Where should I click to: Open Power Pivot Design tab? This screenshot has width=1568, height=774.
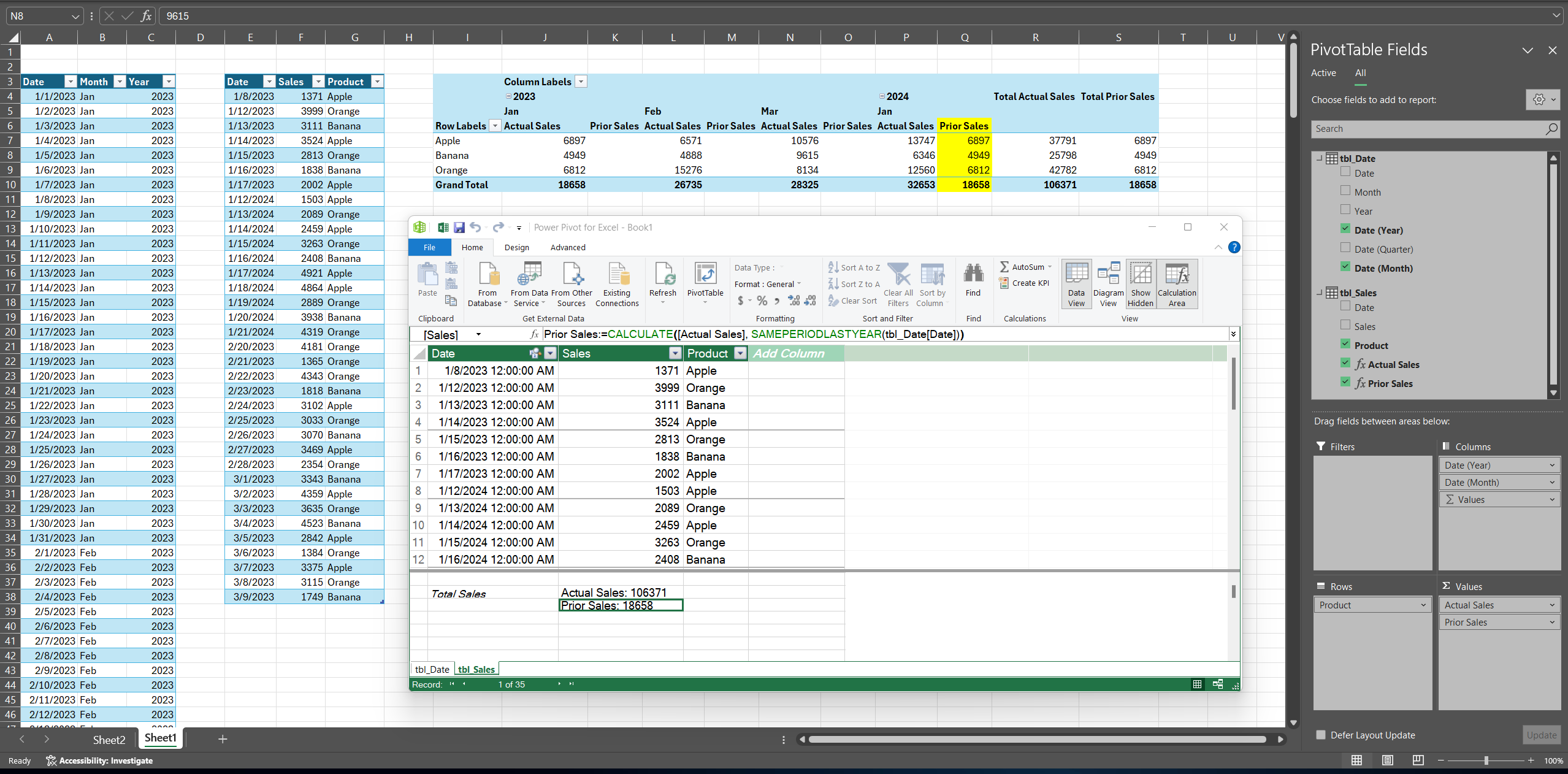[x=516, y=247]
